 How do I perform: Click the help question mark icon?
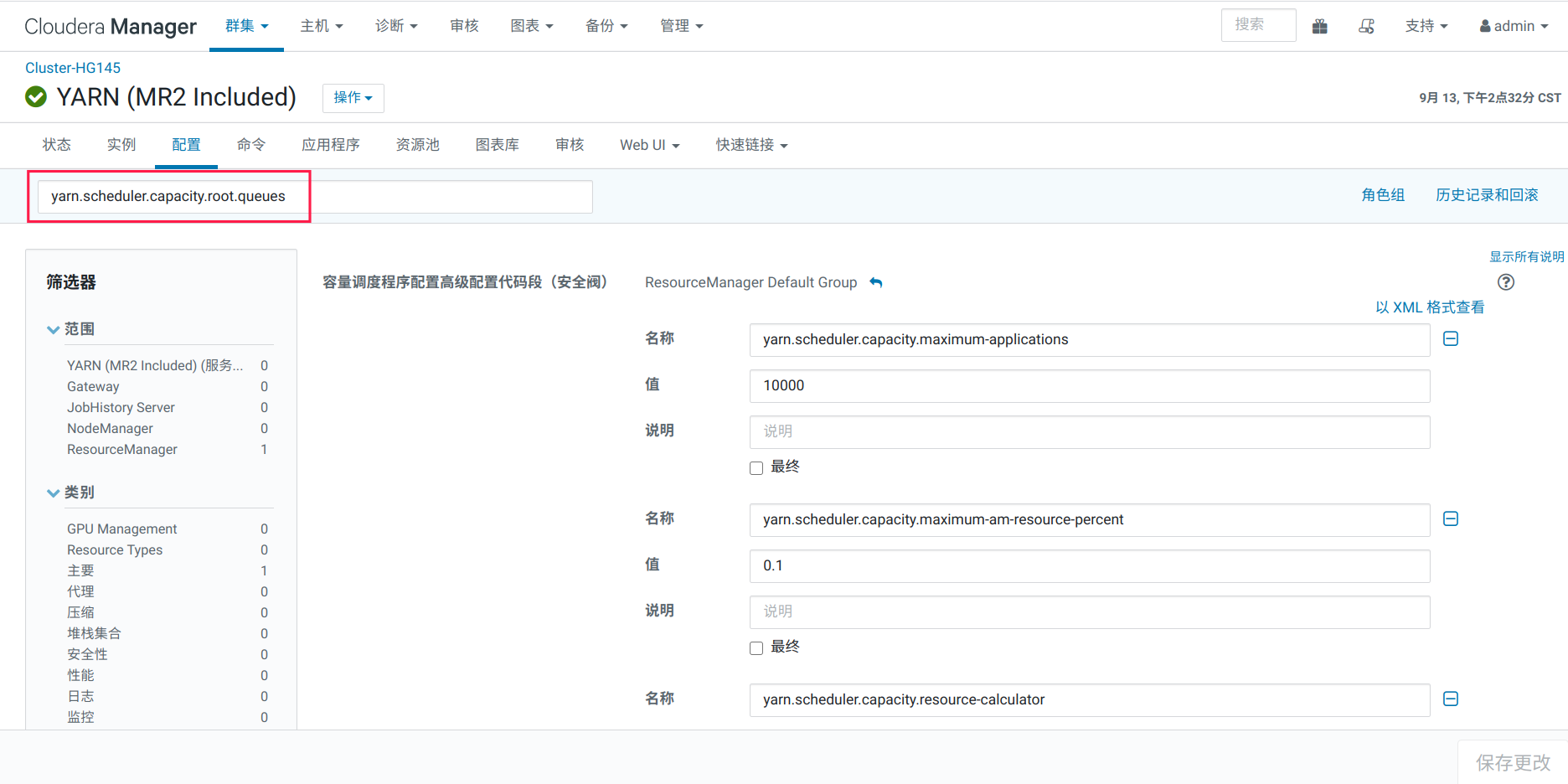coord(1506,282)
